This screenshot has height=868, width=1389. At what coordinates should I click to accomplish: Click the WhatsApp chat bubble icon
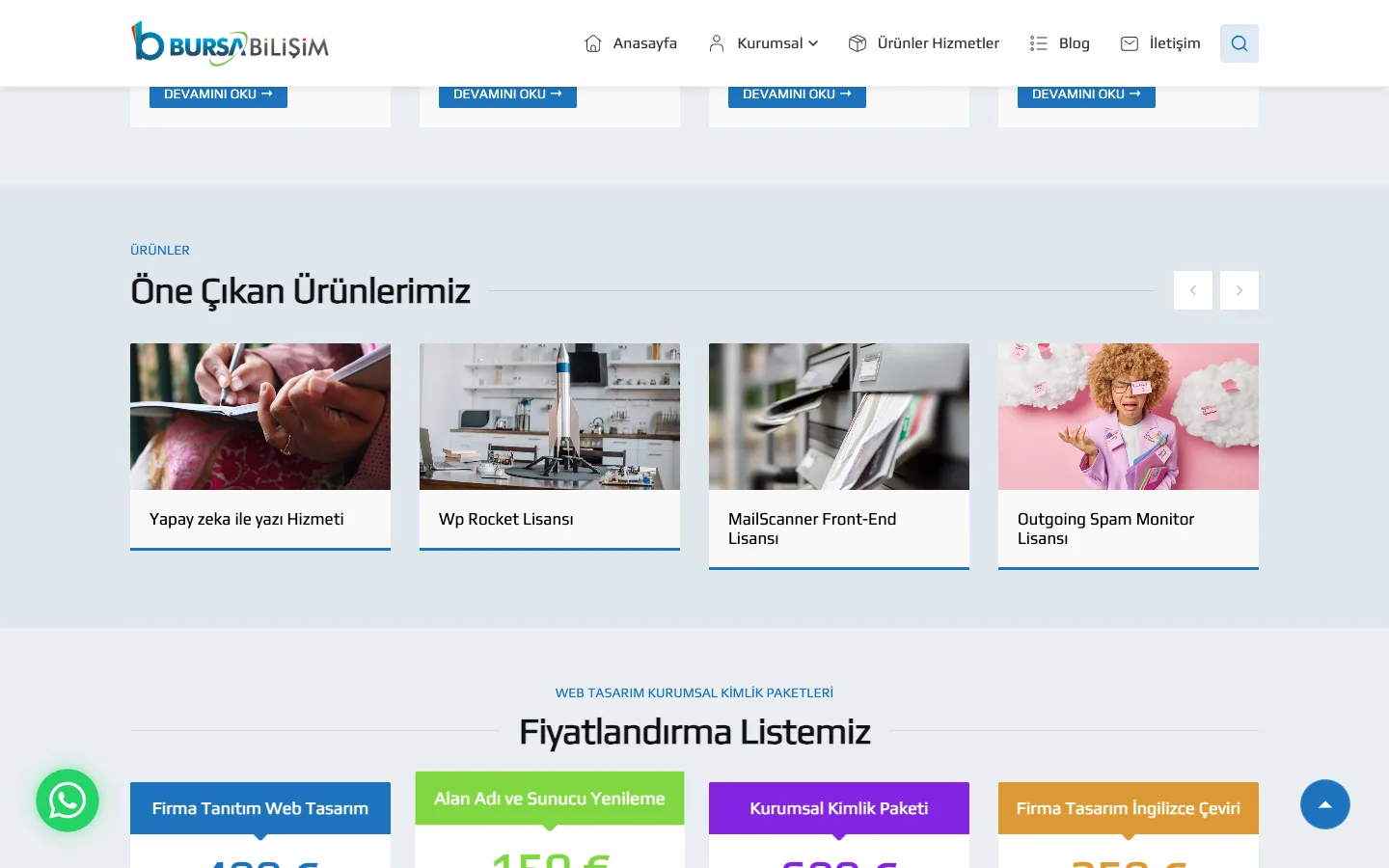68,800
